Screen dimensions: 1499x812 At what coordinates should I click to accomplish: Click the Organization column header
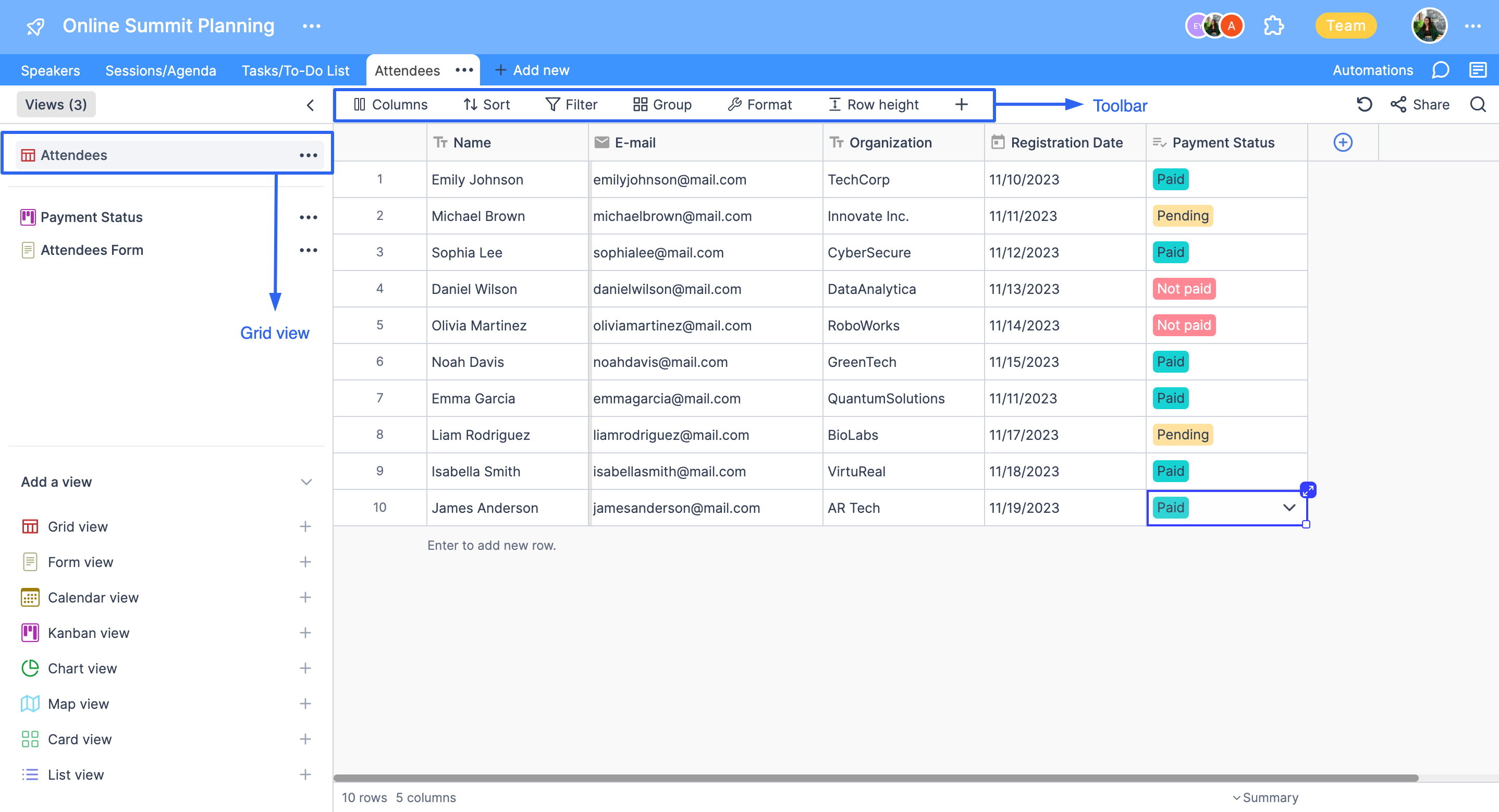(903, 143)
